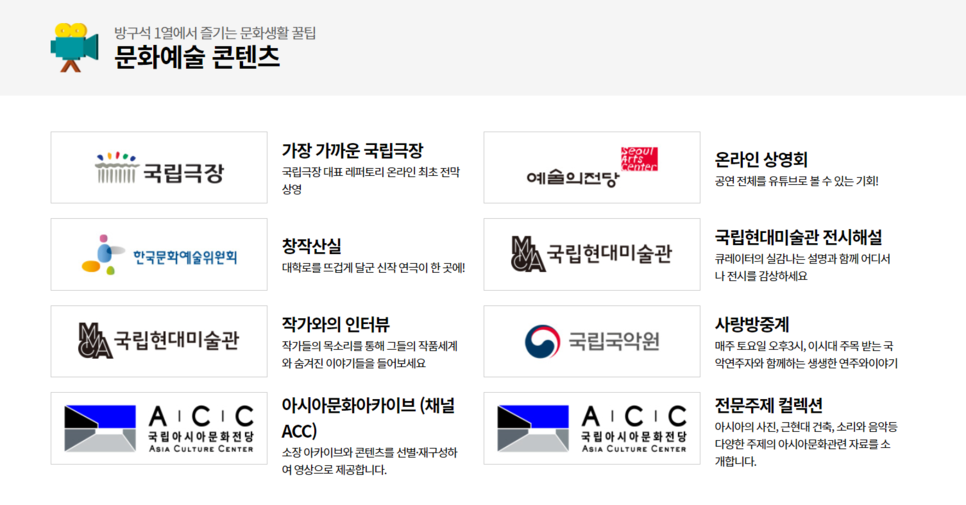This screenshot has height=505, width=966.
Task: Click description starting 작가들의 목소리를 통해
Action: [370, 355]
